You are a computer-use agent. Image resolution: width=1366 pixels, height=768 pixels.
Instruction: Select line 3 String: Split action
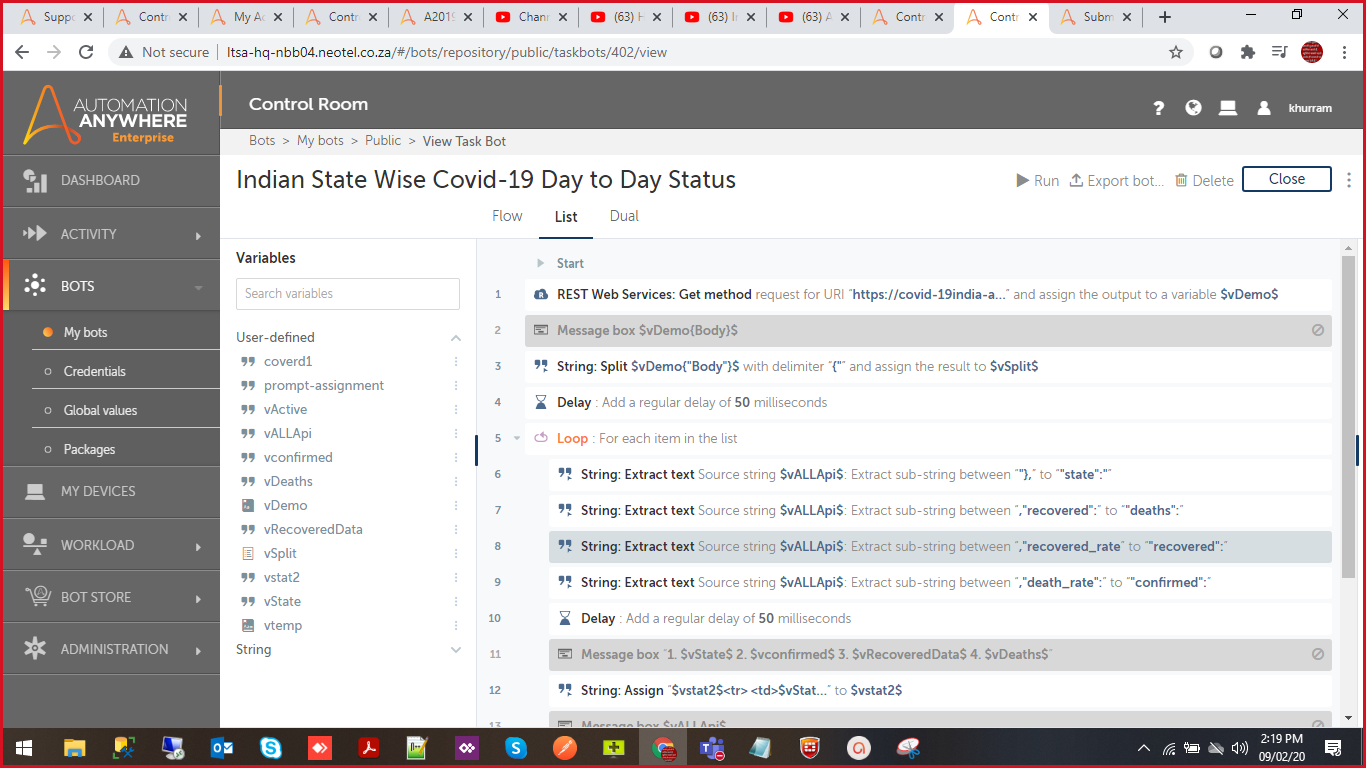928,366
